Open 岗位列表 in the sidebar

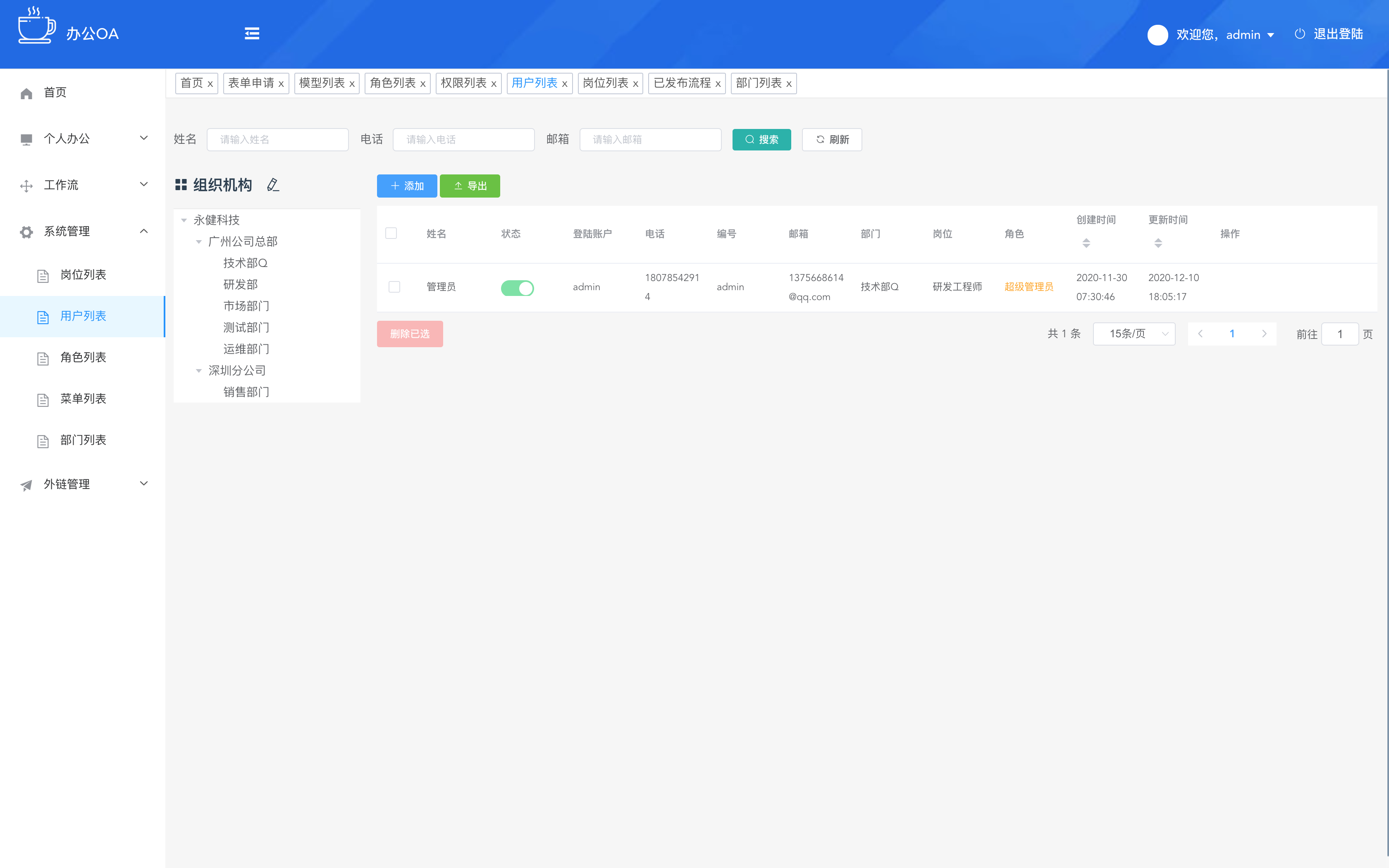(x=83, y=274)
